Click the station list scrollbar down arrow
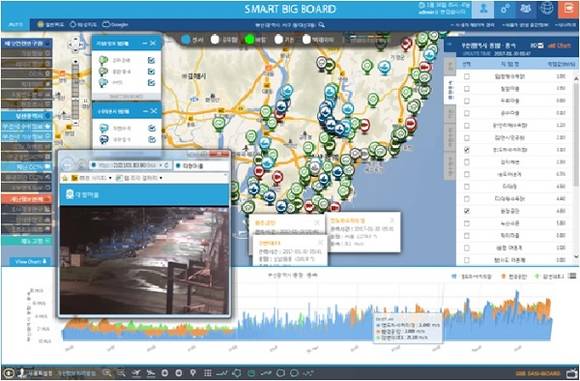Image resolution: width=580 pixels, height=381 pixels. pos(576,257)
